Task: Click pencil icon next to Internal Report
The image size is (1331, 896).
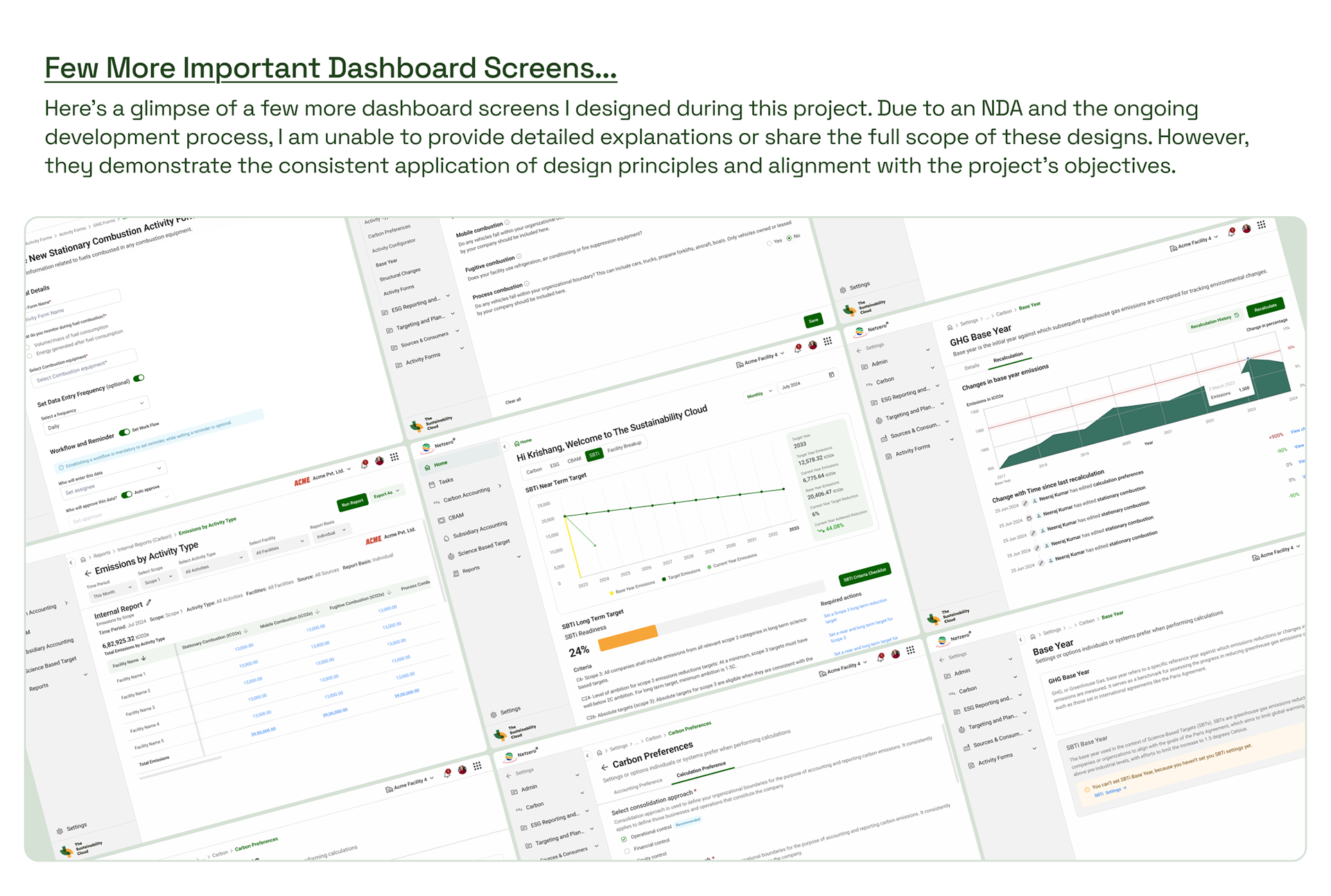Action: [x=148, y=603]
